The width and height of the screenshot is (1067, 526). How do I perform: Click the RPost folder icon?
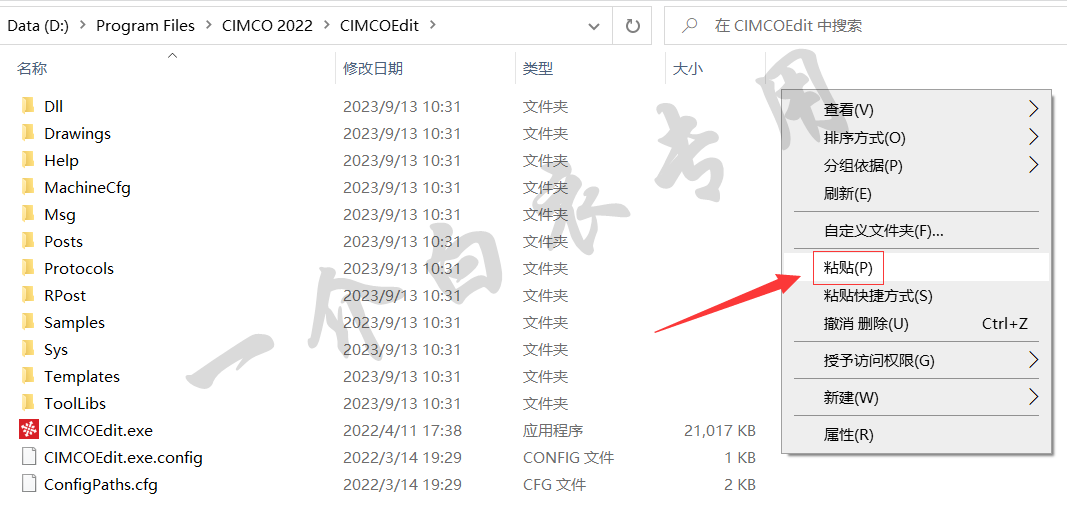click(x=28, y=295)
